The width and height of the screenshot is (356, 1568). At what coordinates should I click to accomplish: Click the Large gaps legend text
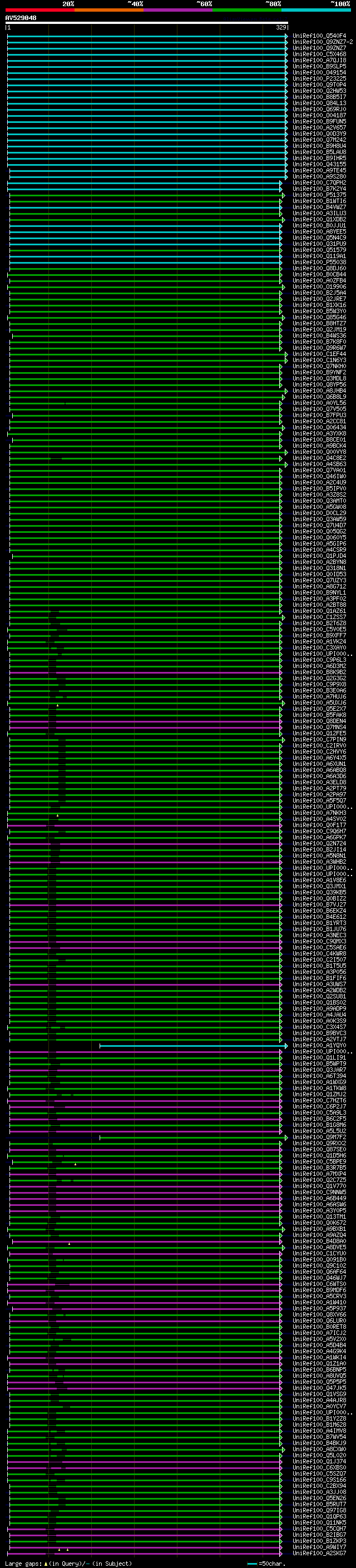(x=68, y=1564)
